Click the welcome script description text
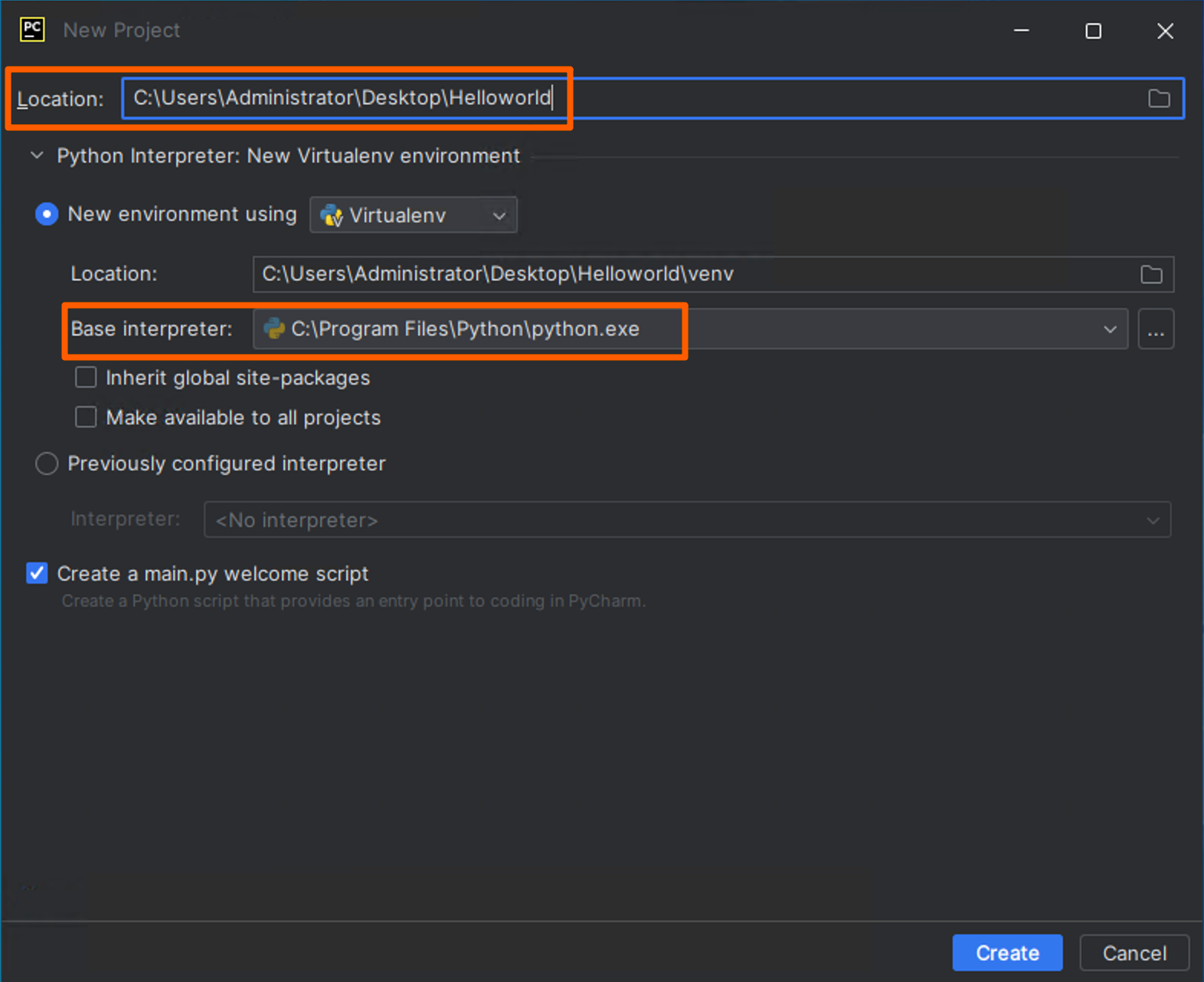The image size is (1204, 982). point(354,601)
